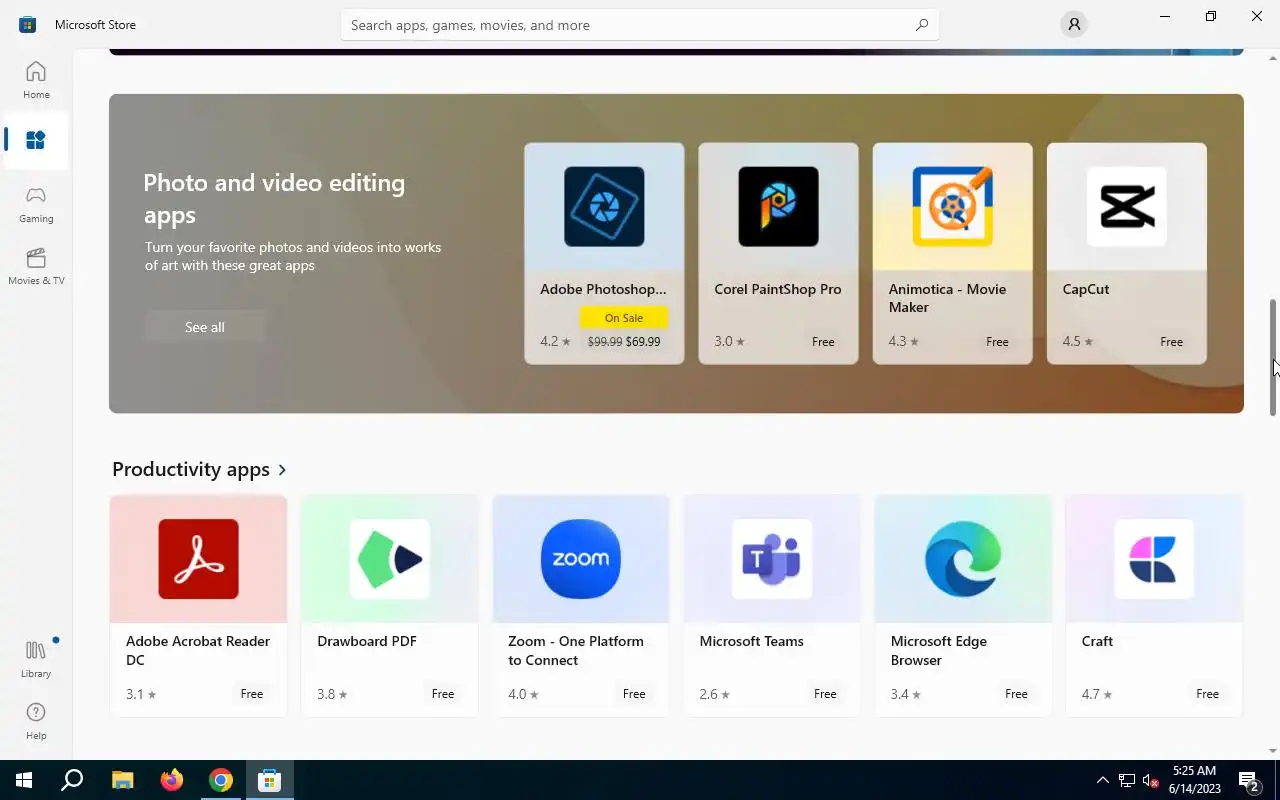Open Zoom app icon

580,558
